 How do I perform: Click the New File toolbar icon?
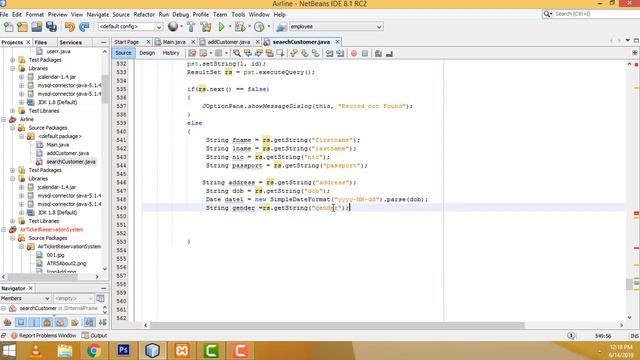(8, 27)
